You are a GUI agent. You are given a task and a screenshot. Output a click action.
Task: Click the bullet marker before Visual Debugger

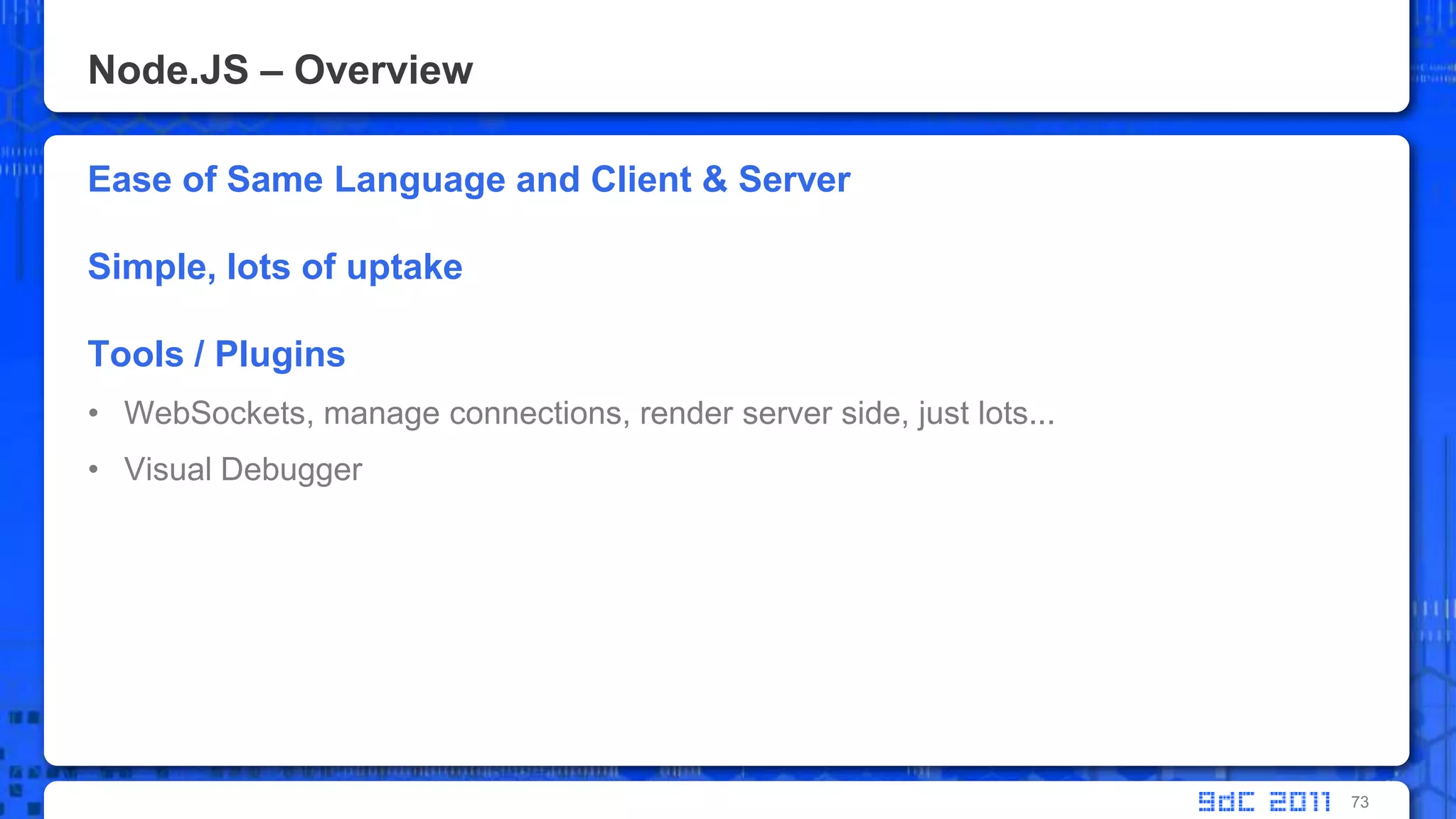[93, 469]
